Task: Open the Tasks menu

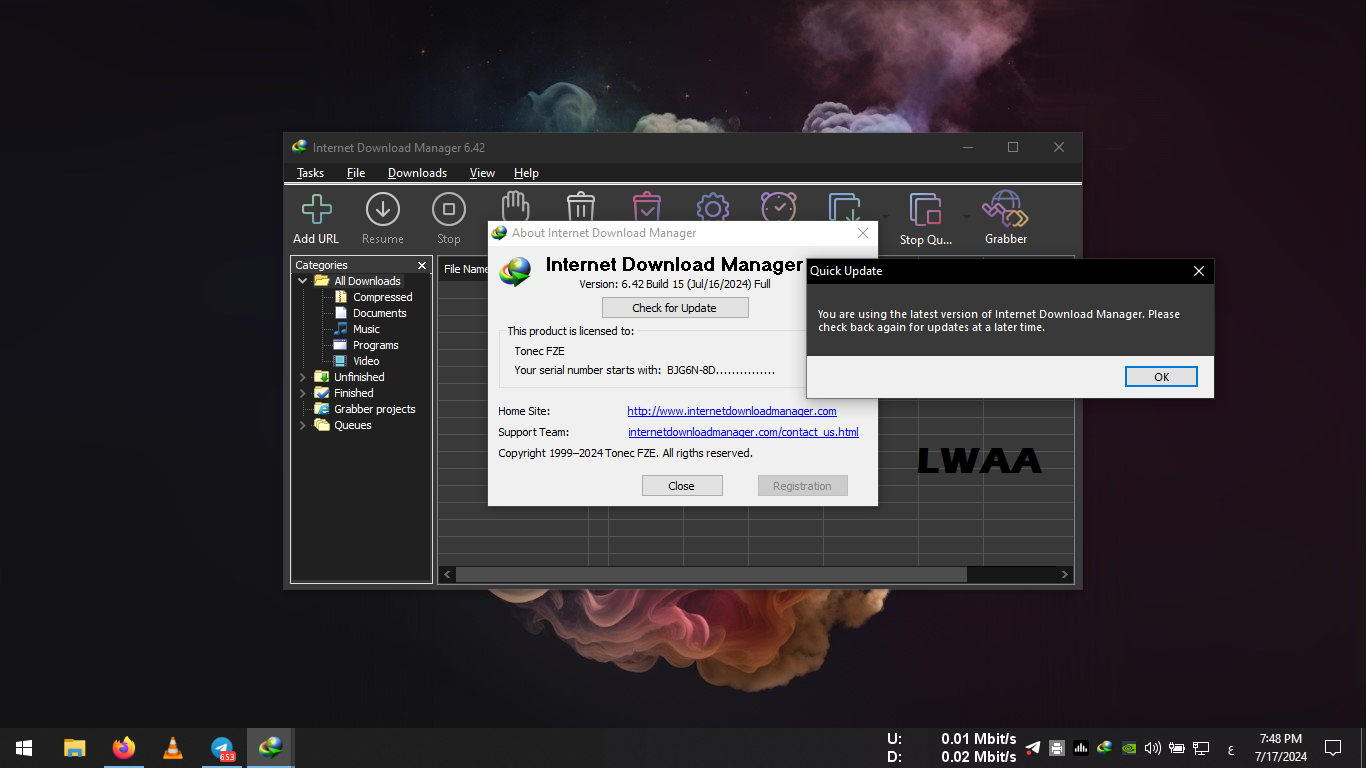Action: point(310,173)
